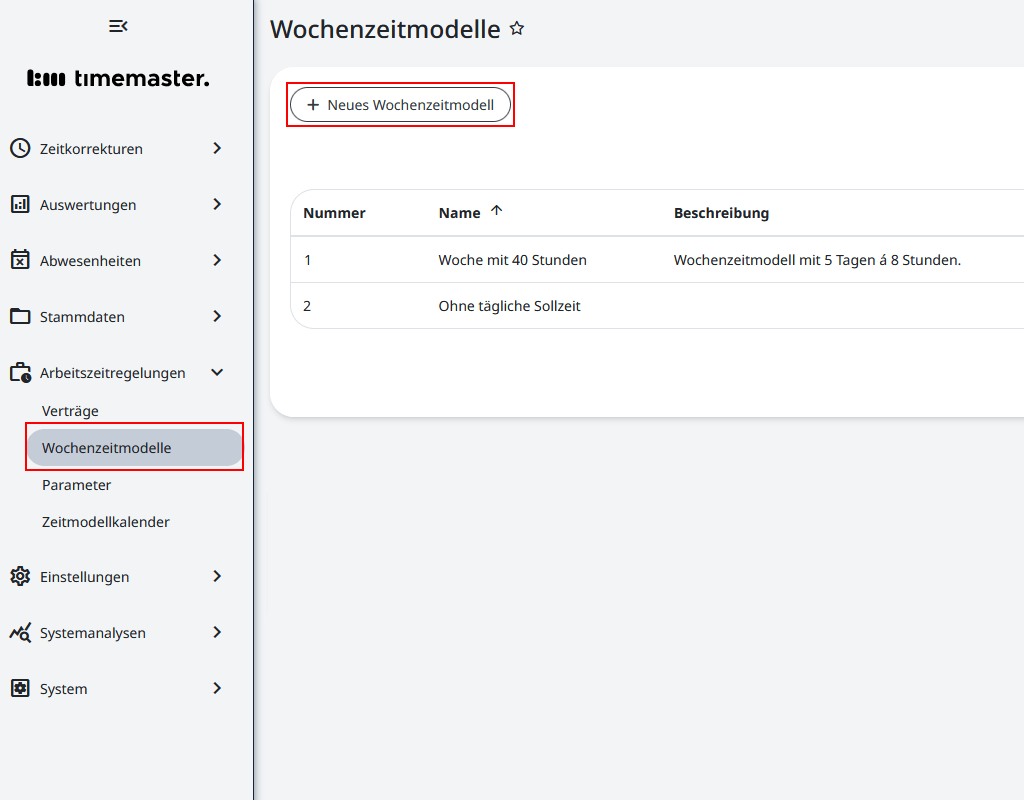Click the timemaster logo

118,77
